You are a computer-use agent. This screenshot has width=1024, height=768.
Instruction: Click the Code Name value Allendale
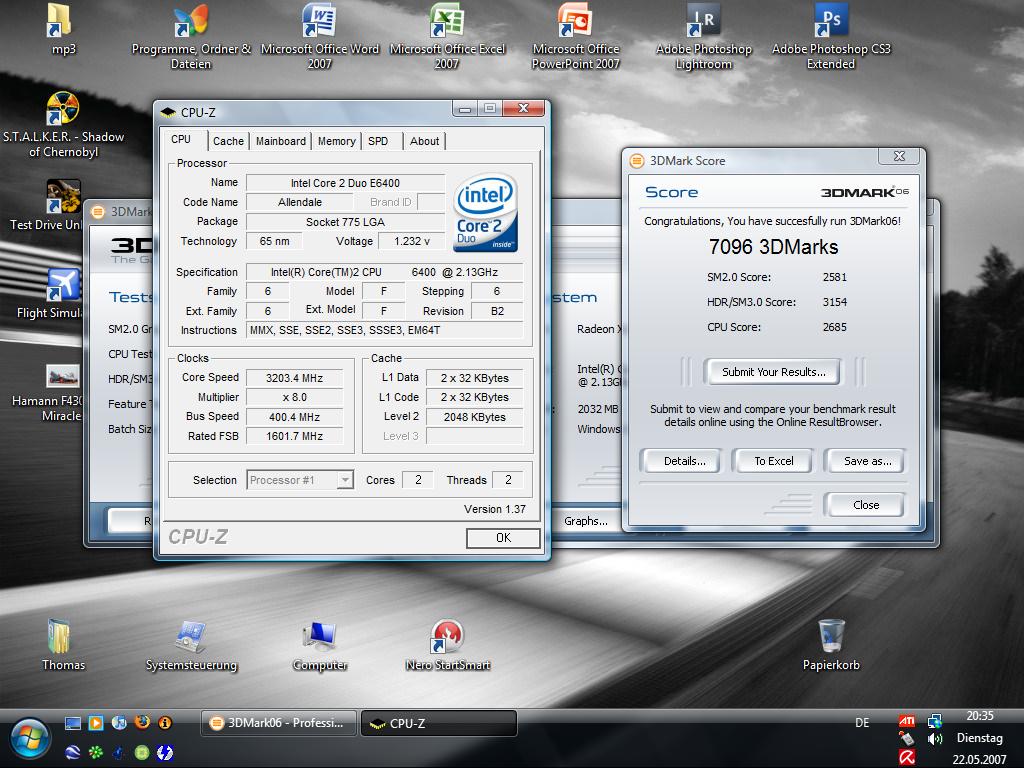300,202
